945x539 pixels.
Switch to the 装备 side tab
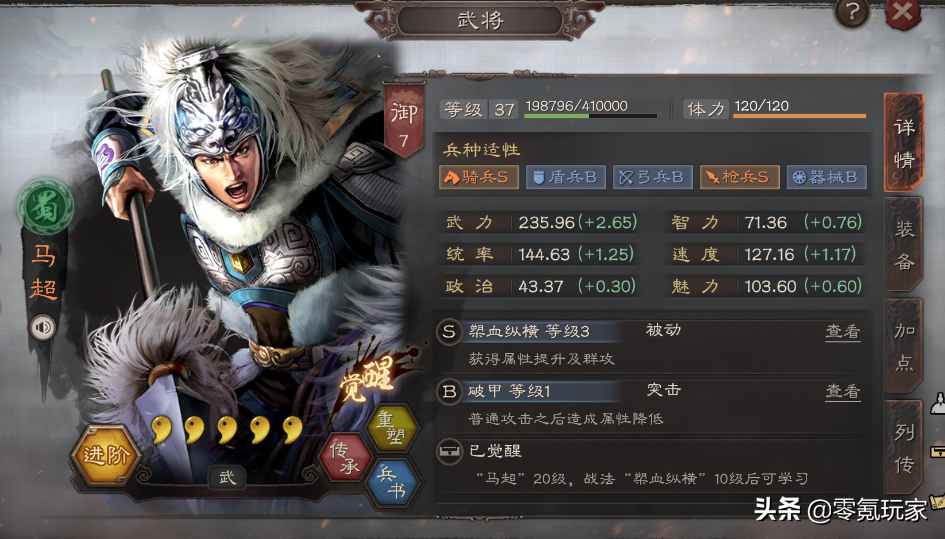tap(903, 245)
